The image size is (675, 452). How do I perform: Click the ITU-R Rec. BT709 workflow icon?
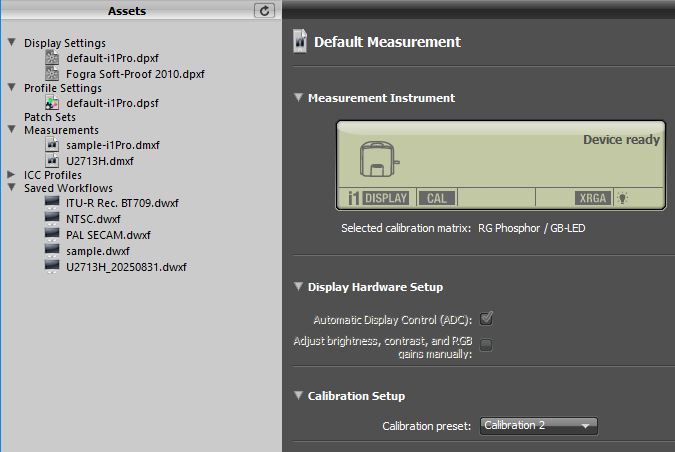(x=53, y=203)
